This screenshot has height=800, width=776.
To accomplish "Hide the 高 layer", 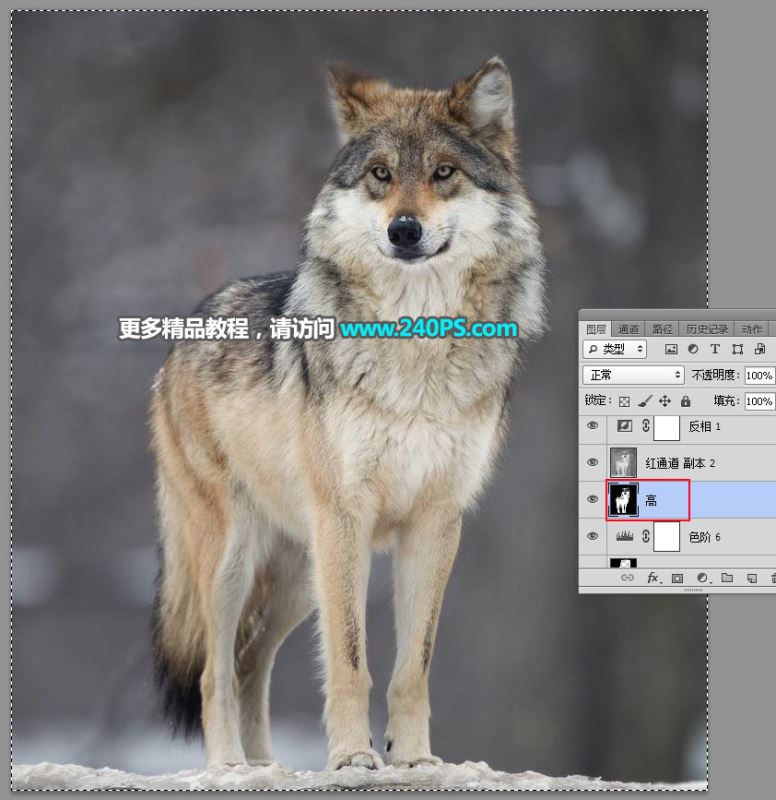I will tap(592, 499).
